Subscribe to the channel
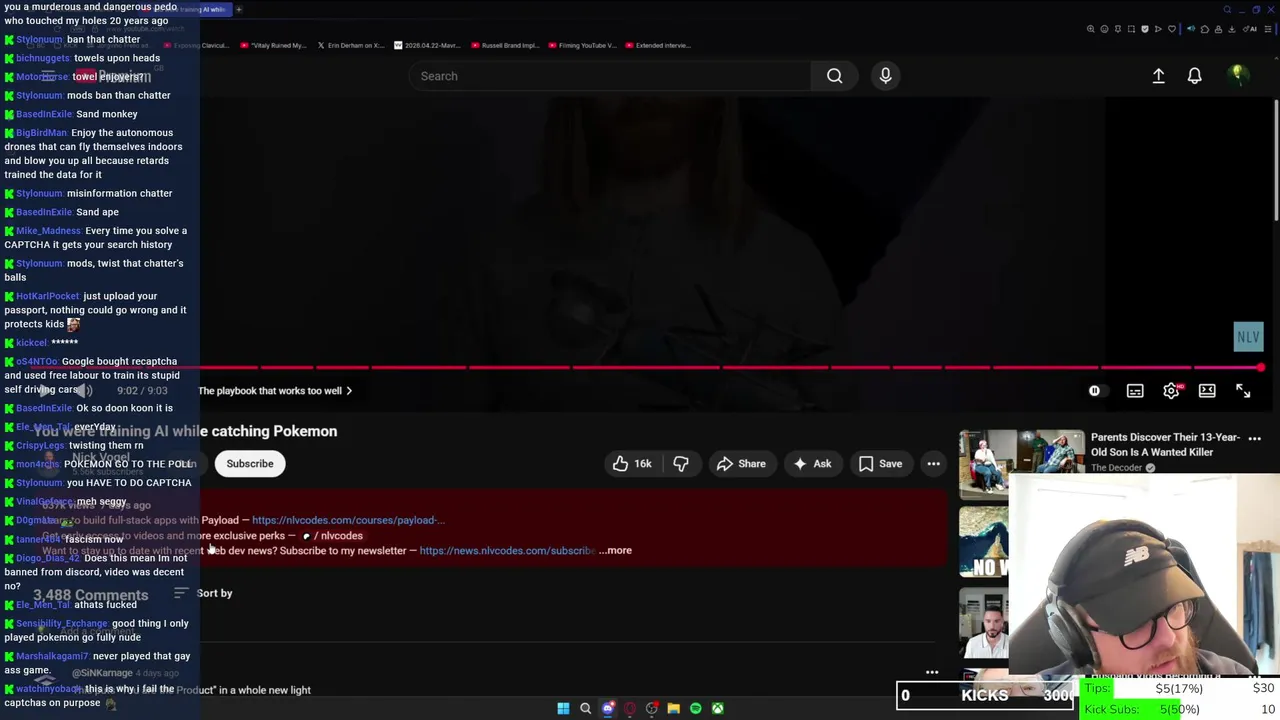Viewport: 1280px width, 720px height. [x=250, y=463]
